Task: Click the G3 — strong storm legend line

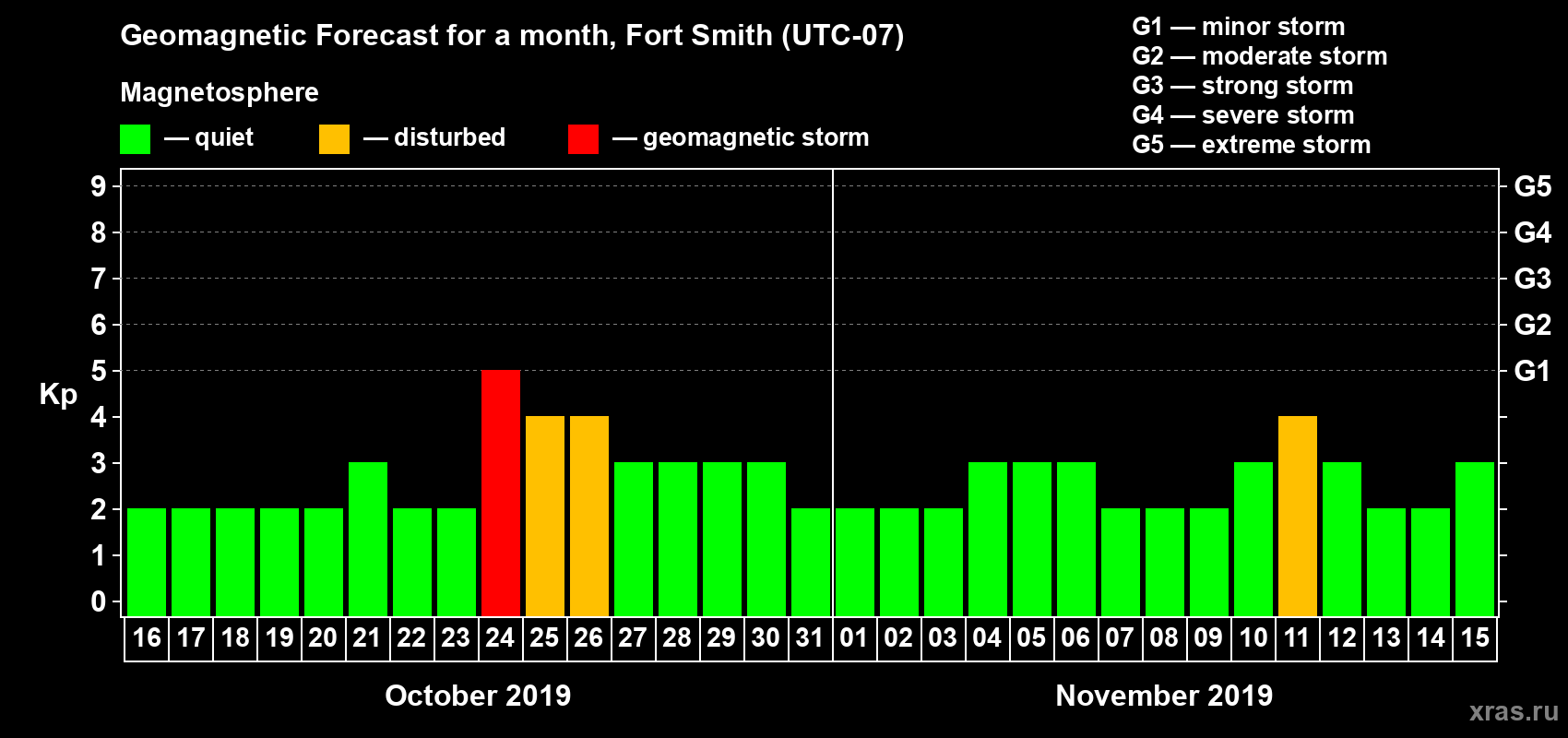Action: click(1242, 86)
